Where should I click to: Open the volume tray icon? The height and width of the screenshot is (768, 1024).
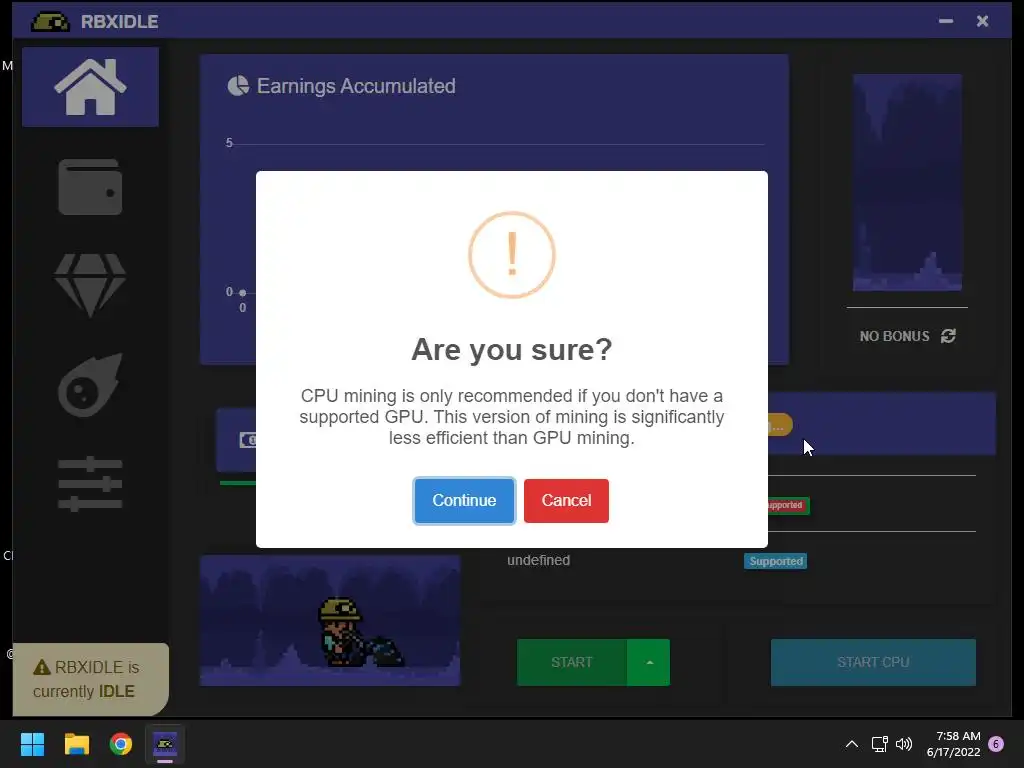click(x=904, y=744)
